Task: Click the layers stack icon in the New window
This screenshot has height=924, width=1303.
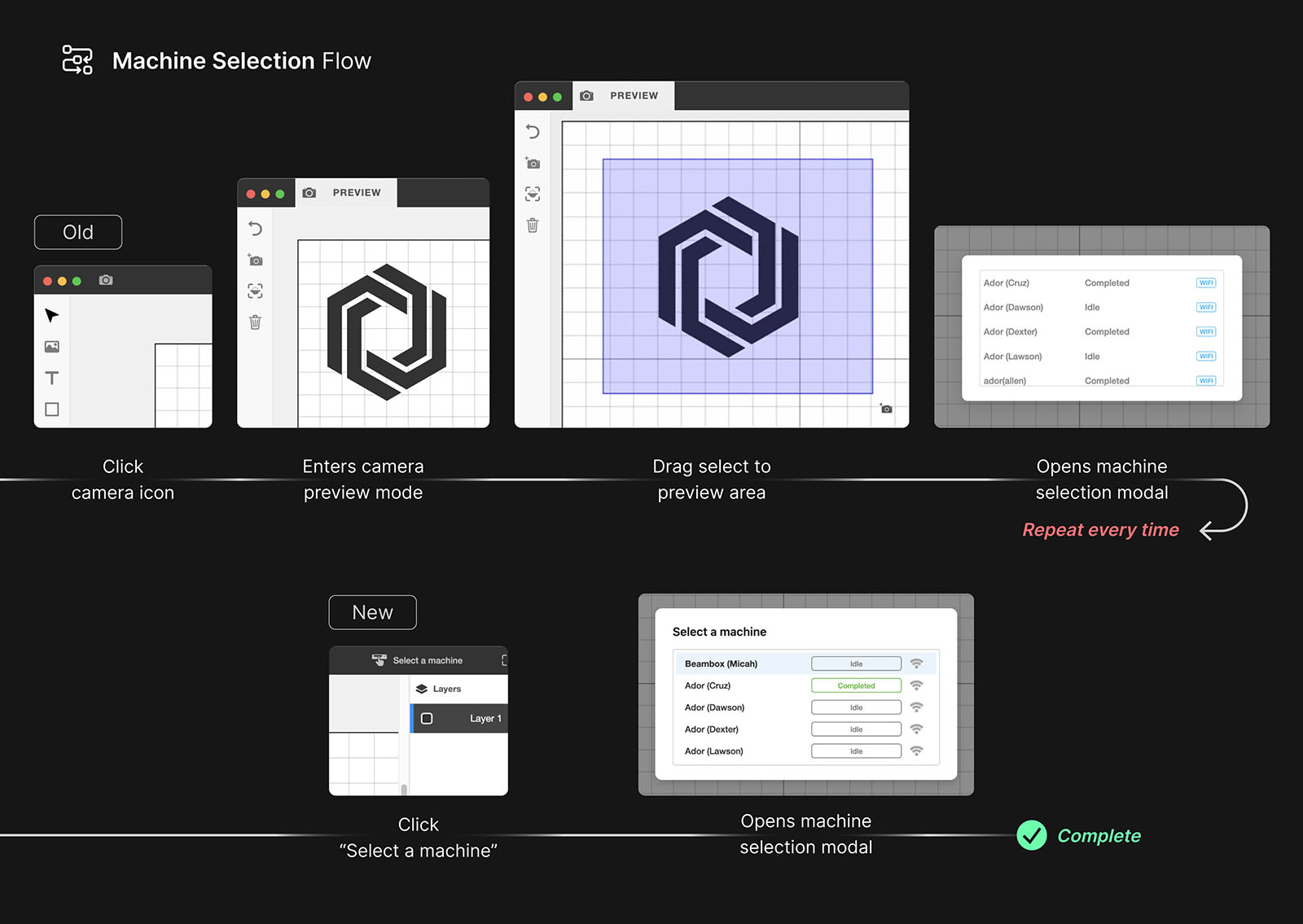Action: (422, 689)
